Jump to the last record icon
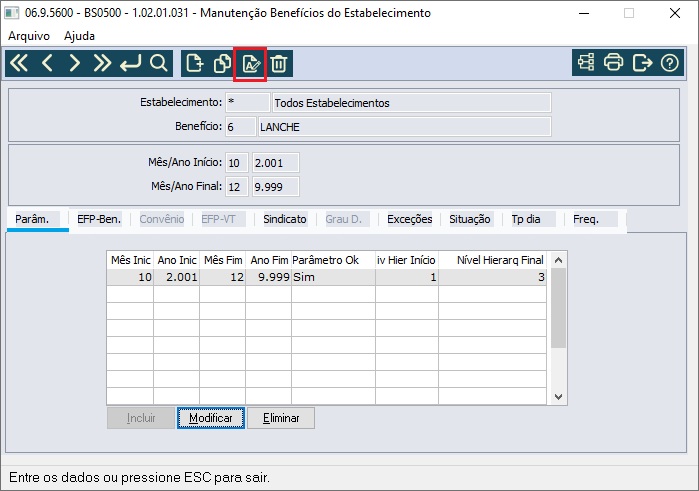The height and width of the screenshot is (491, 699). pyautogui.click(x=102, y=63)
